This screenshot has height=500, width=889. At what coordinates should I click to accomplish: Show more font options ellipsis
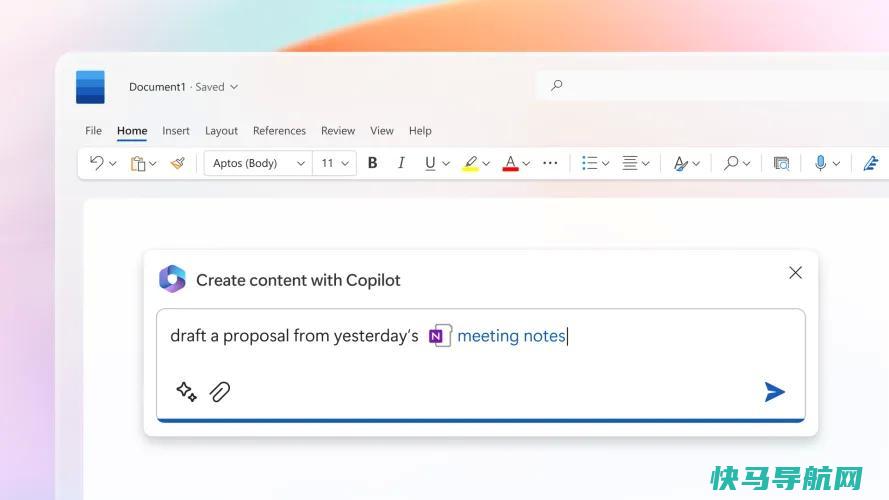(550, 163)
